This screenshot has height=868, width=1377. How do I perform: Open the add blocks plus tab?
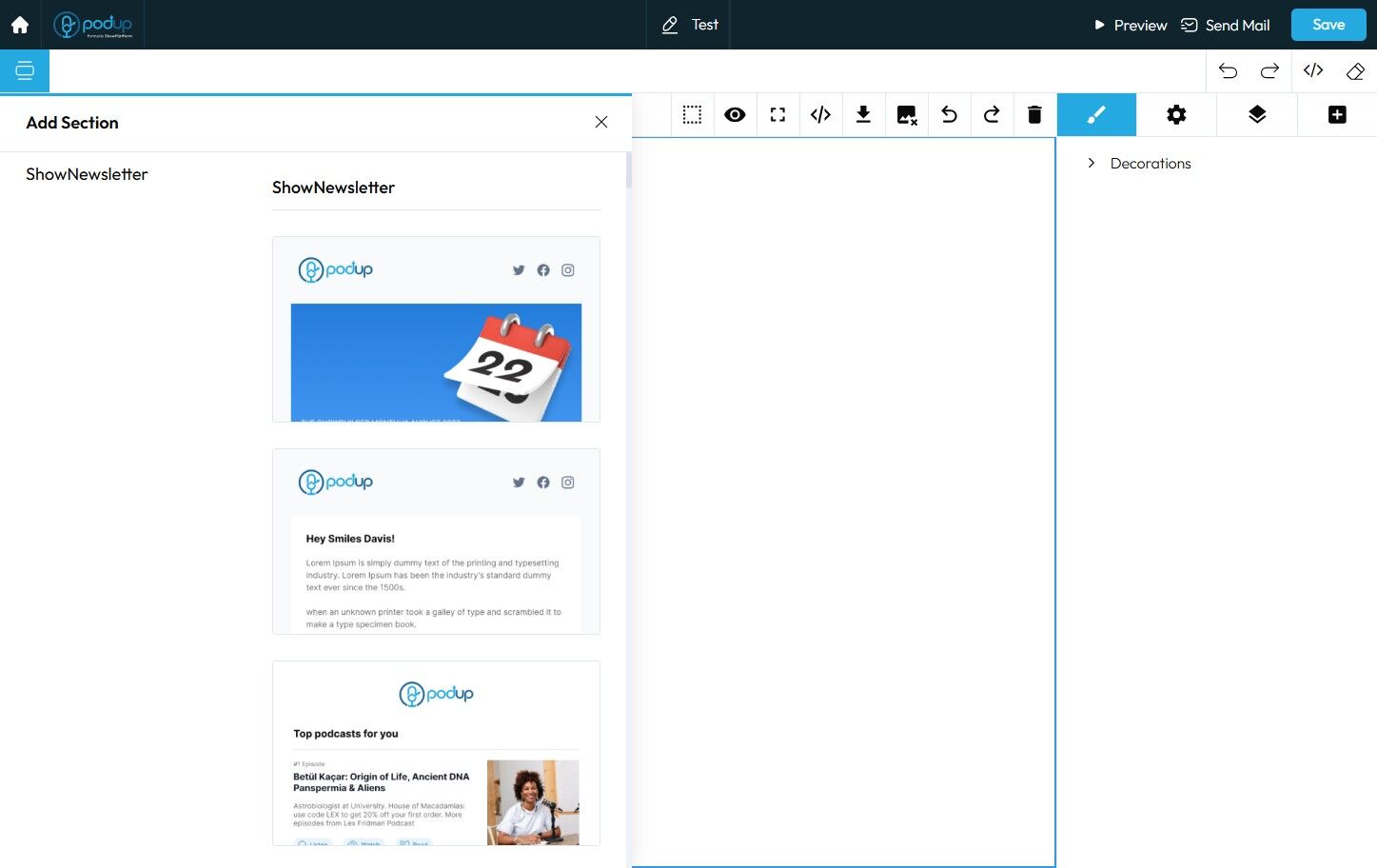coord(1337,115)
